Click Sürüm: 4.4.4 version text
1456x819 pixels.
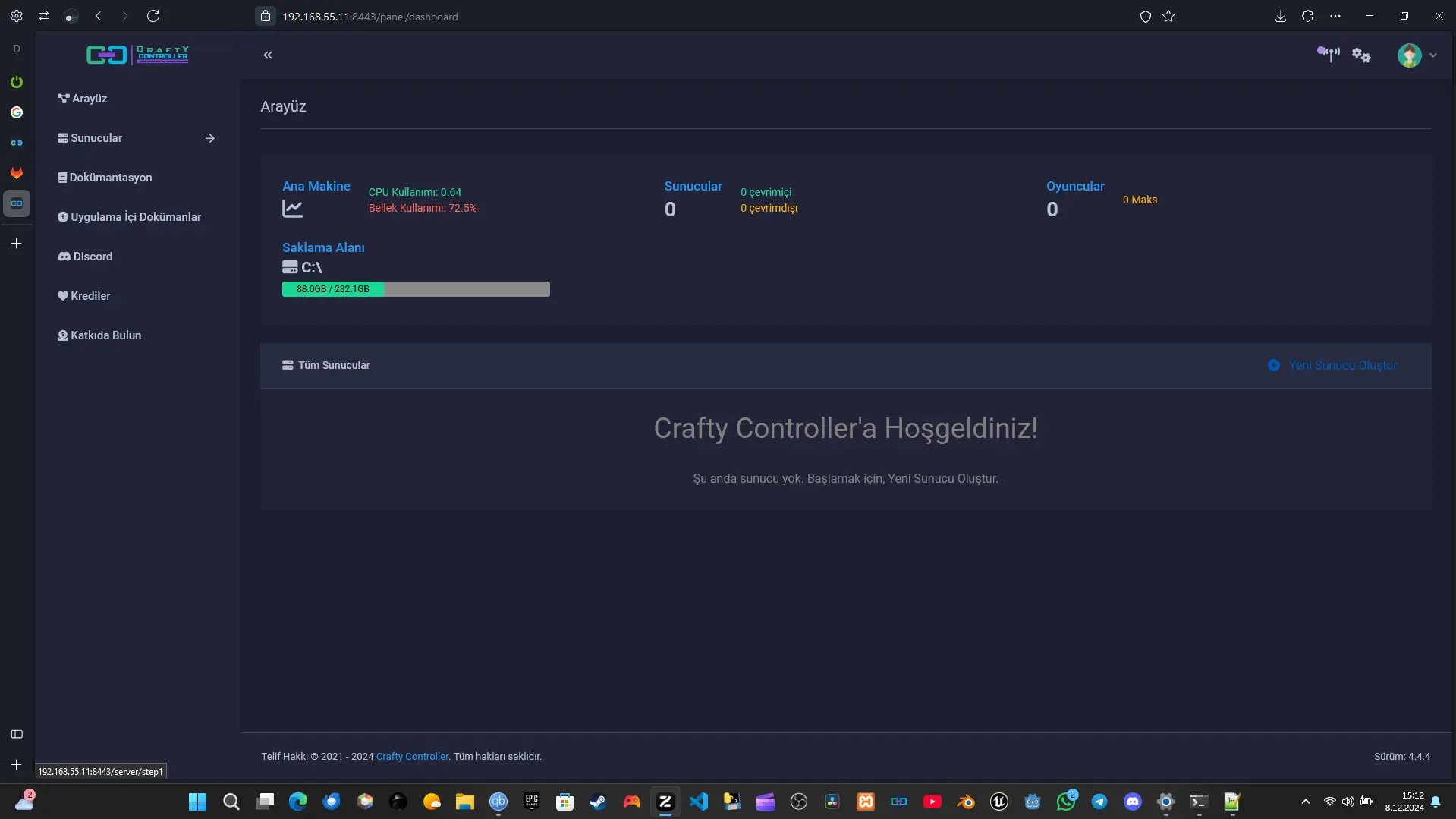coord(1402,757)
